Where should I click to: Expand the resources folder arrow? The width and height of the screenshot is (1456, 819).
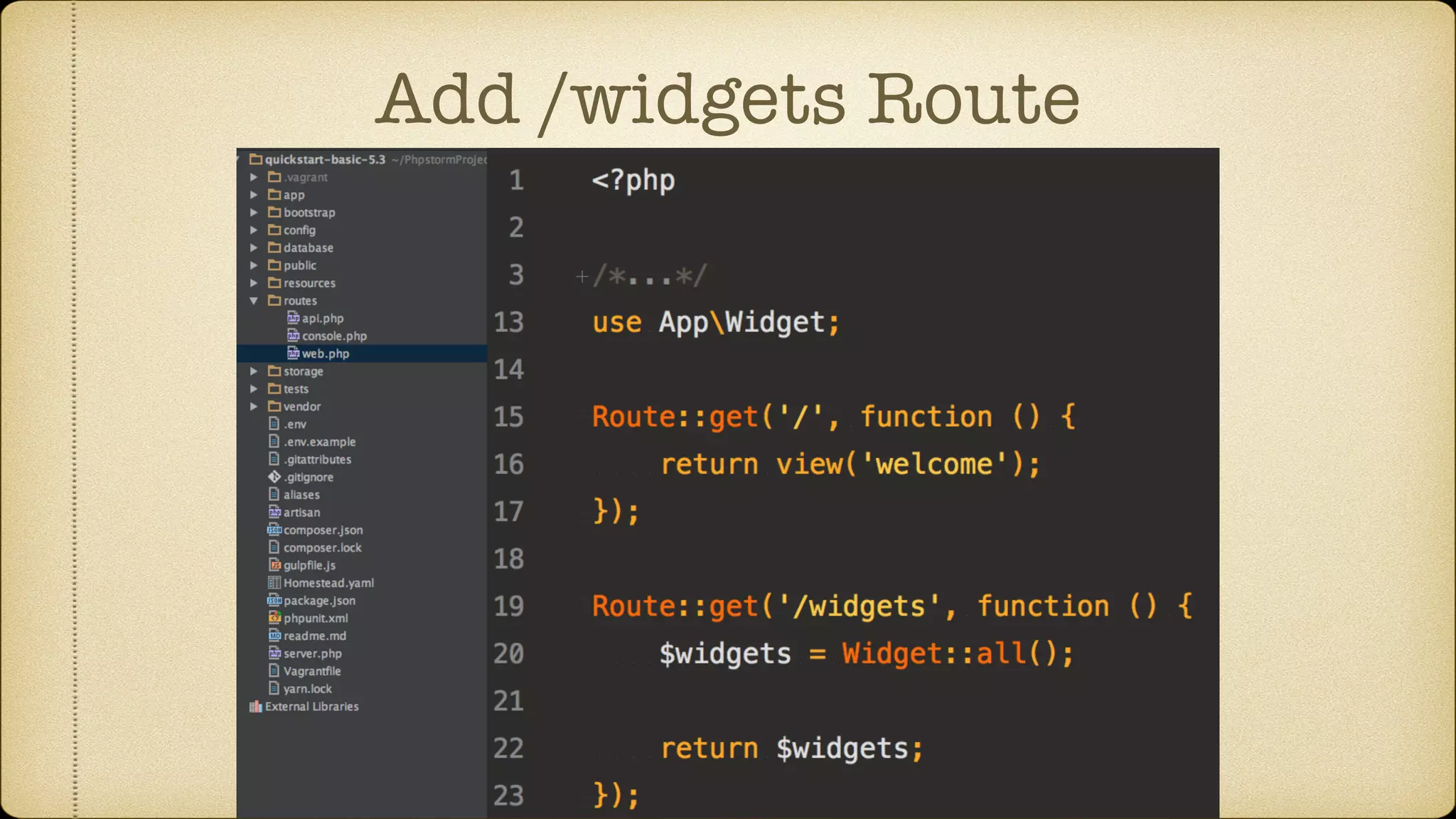click(254, 283)
